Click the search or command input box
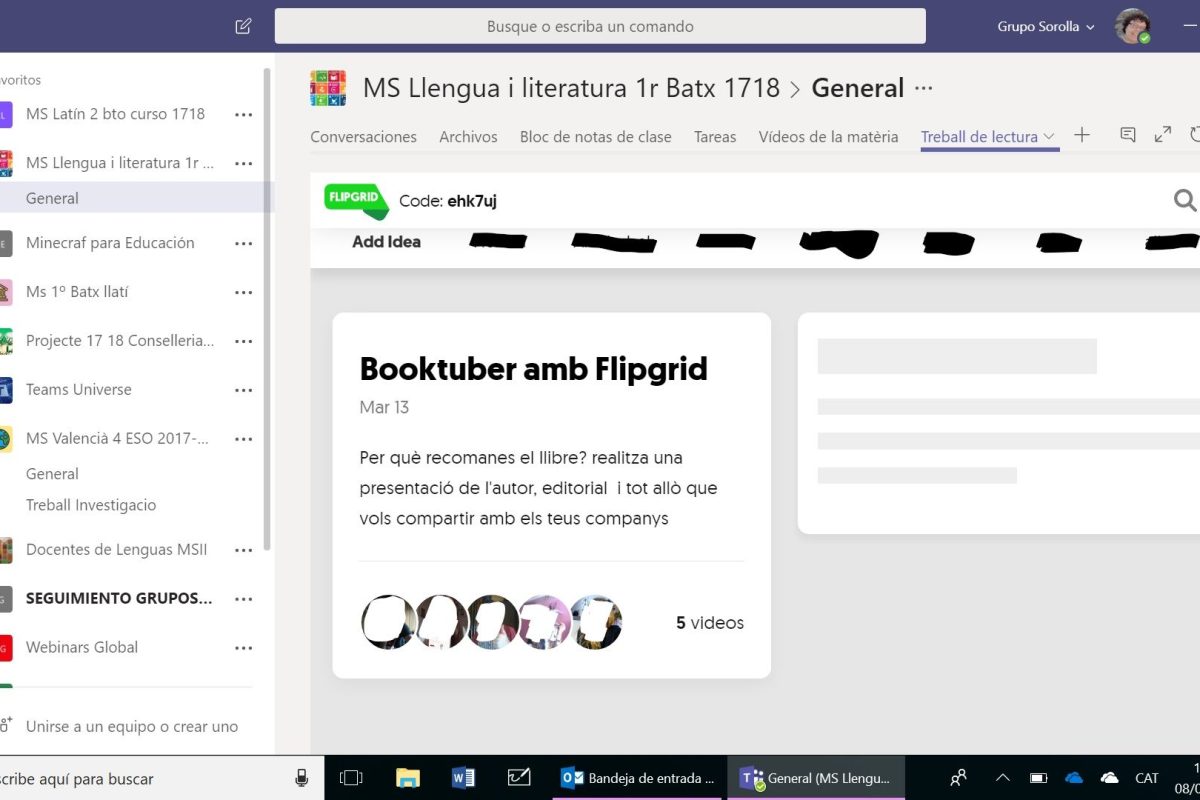1200x800 pixels. pyautogui.click(x=600, y=26)
